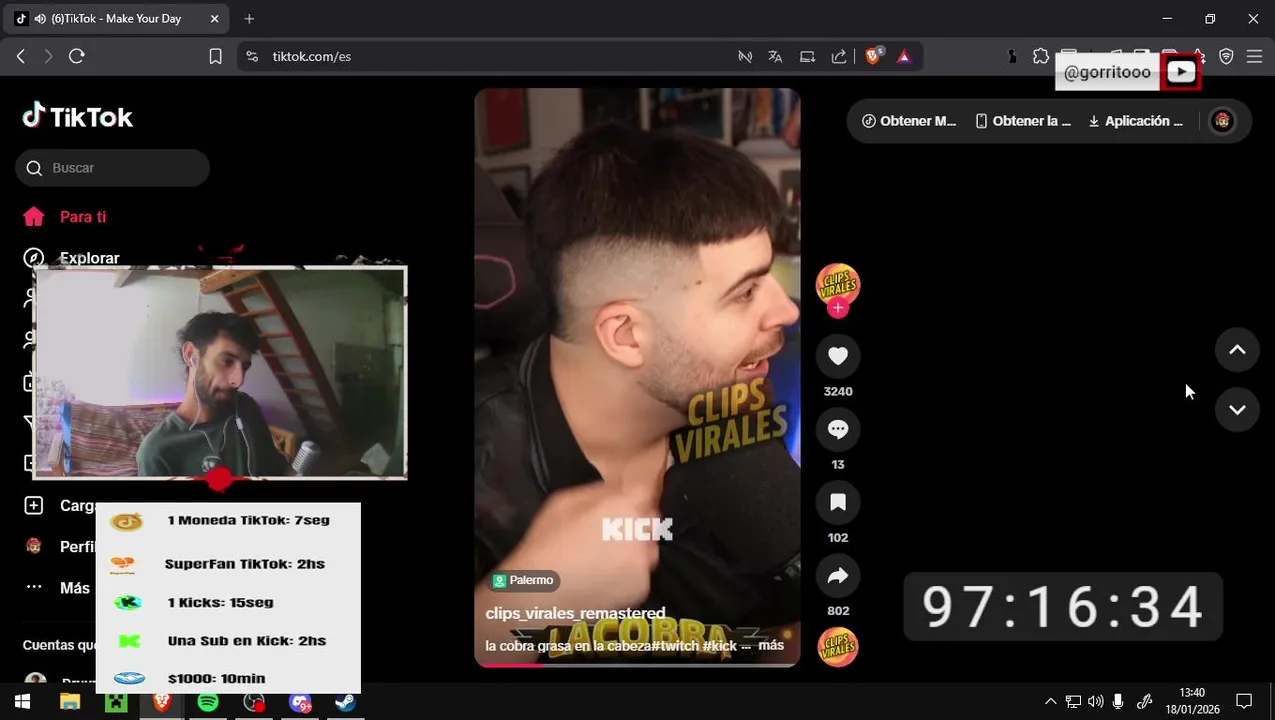Close the TikTok browser tab
This screenshot has height=720, width=1275.
(214, 19)
